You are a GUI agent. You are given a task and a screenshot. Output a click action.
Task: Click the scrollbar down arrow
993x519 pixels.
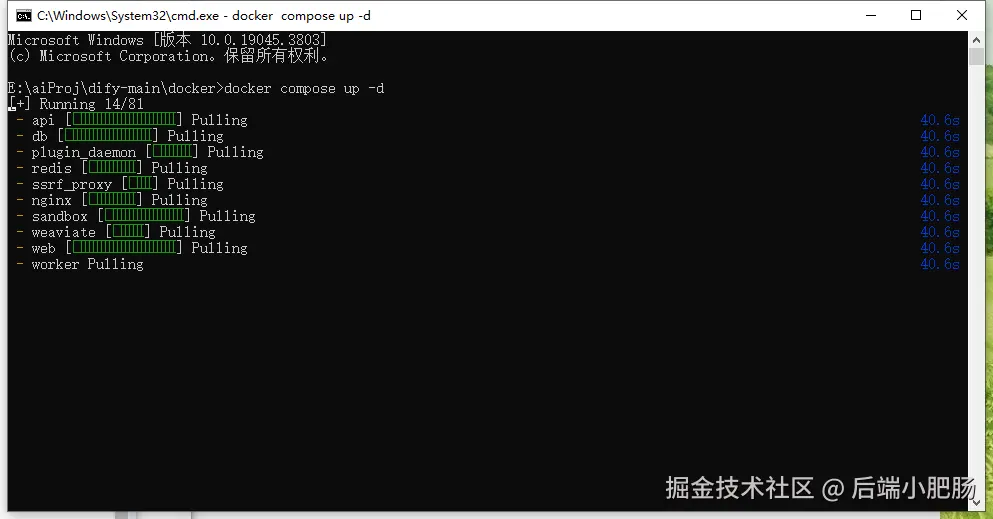pyautogui.click(x=976, y=503)
